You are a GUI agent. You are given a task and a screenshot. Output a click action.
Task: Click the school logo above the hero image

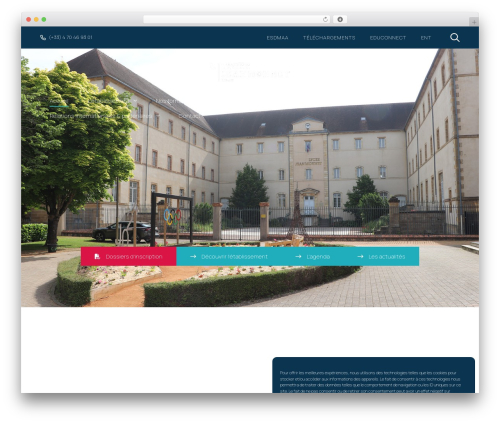click(x=250, y=72)
